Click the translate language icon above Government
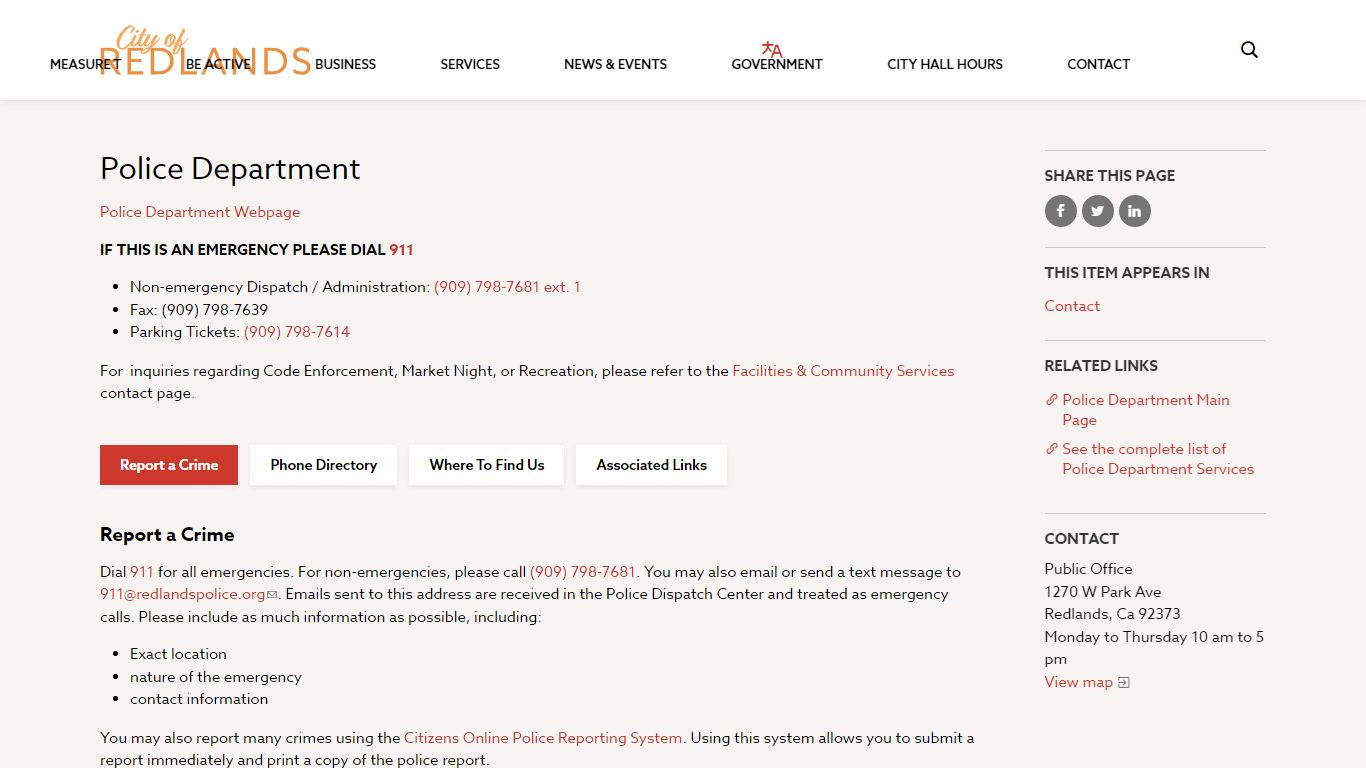This screenshot has width=1366, height=768. click(x=772, y=49)
